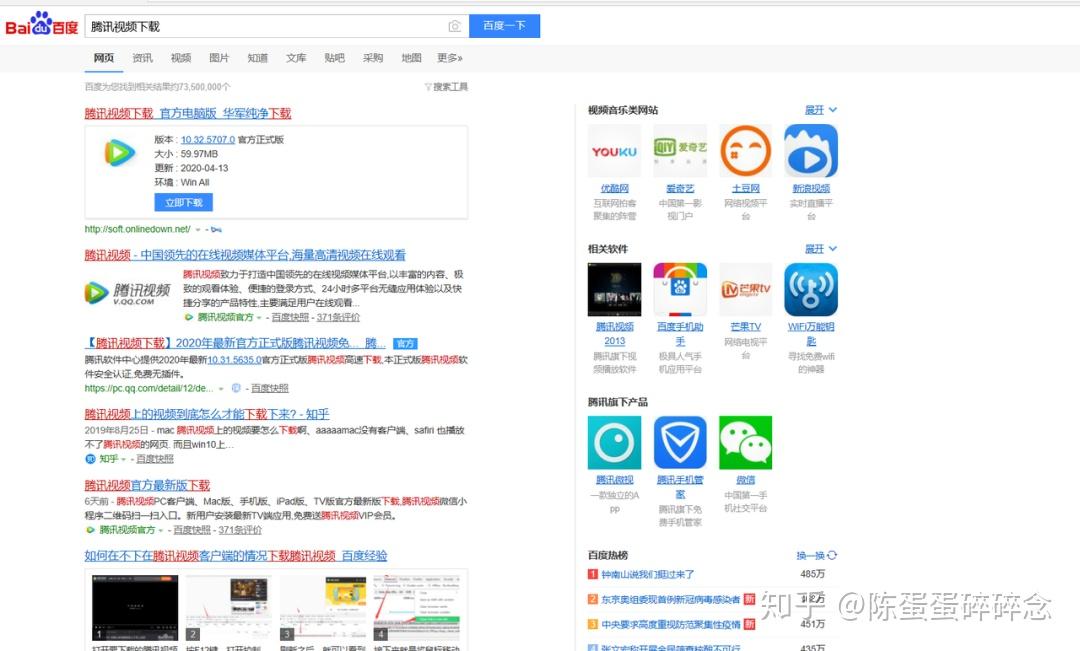Screen dimensions: 1080x651
Task: Click the 立即下载 download button
Action: point(184,203)
